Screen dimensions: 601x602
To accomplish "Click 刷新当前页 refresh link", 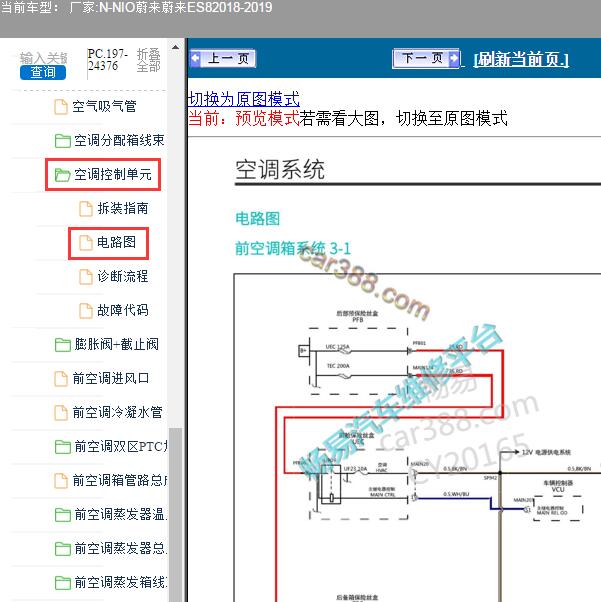I will pyautogui.click(x=521, y=59).
